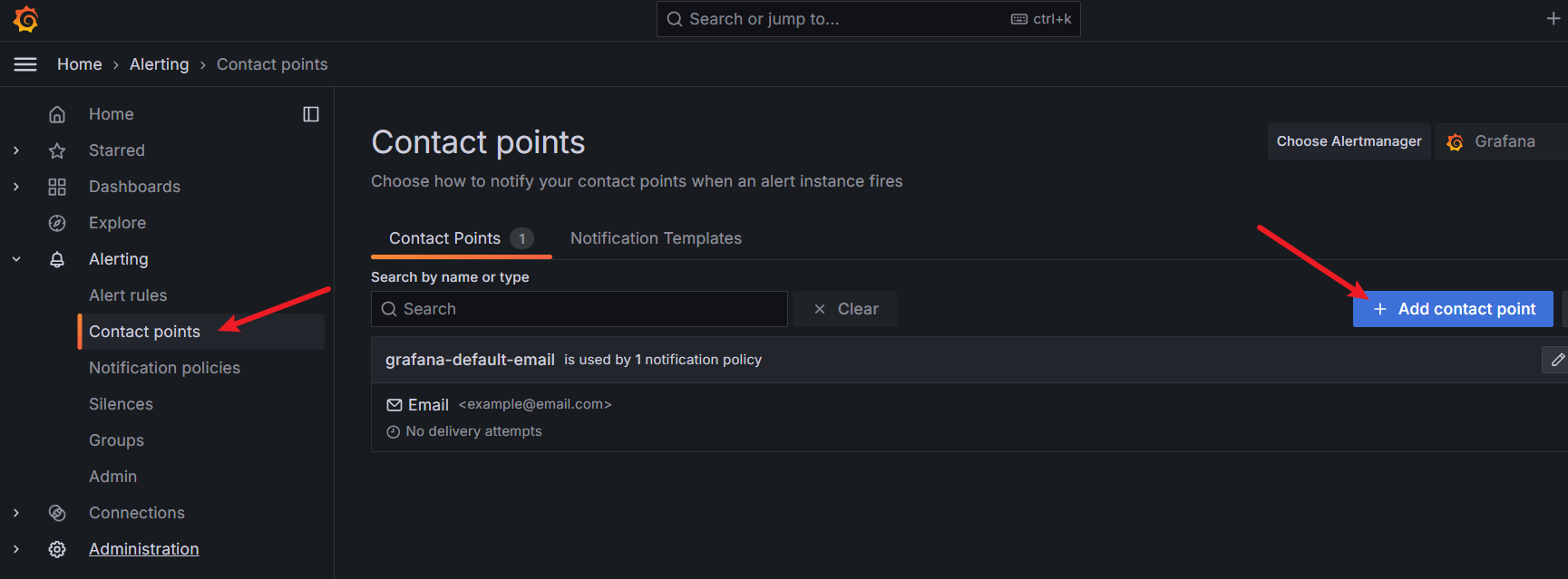Switch to Notification Templates tab
Screen dimensions: 1568x579
[x=656, y=238]
